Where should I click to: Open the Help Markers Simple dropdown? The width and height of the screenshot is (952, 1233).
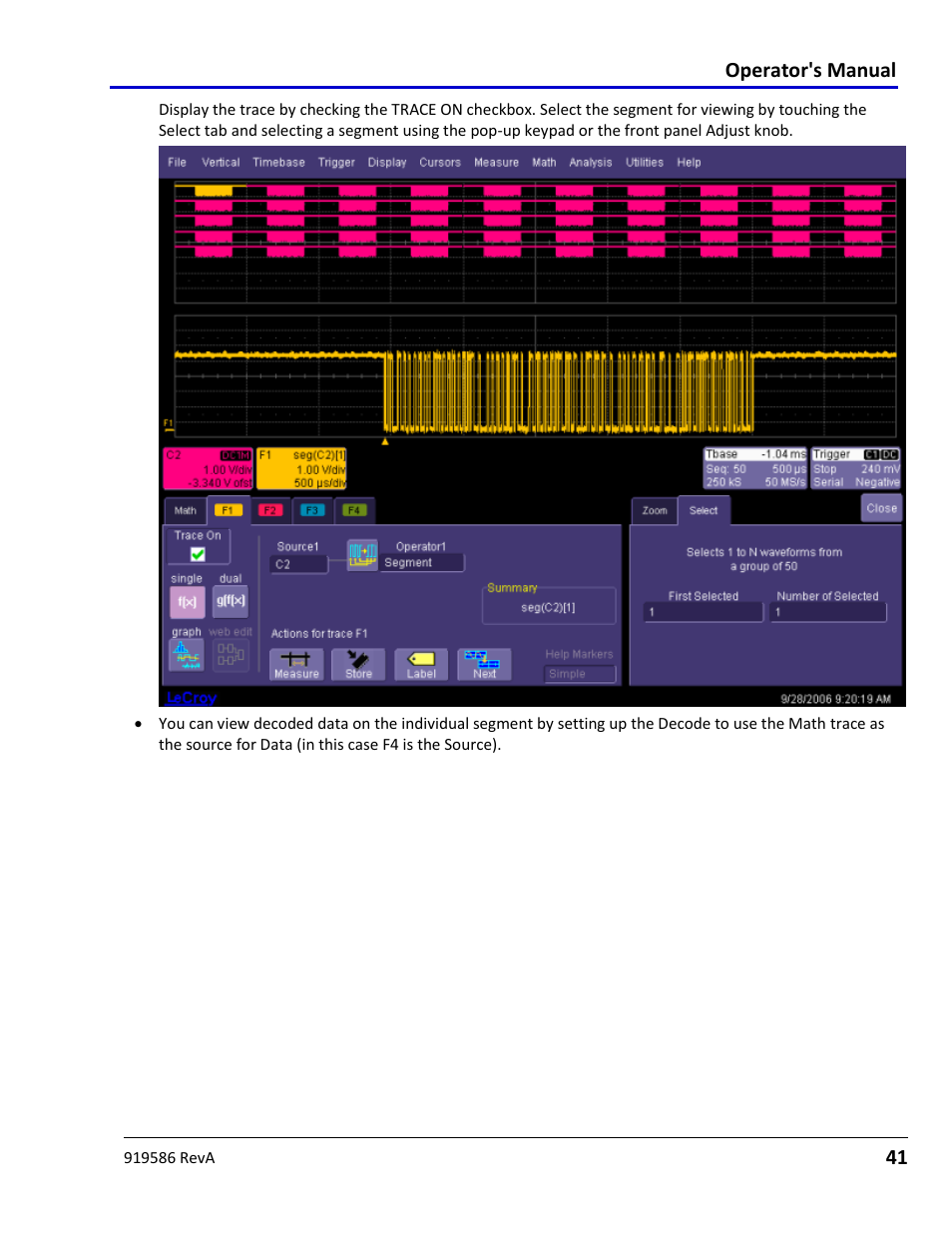coord(580,674)
